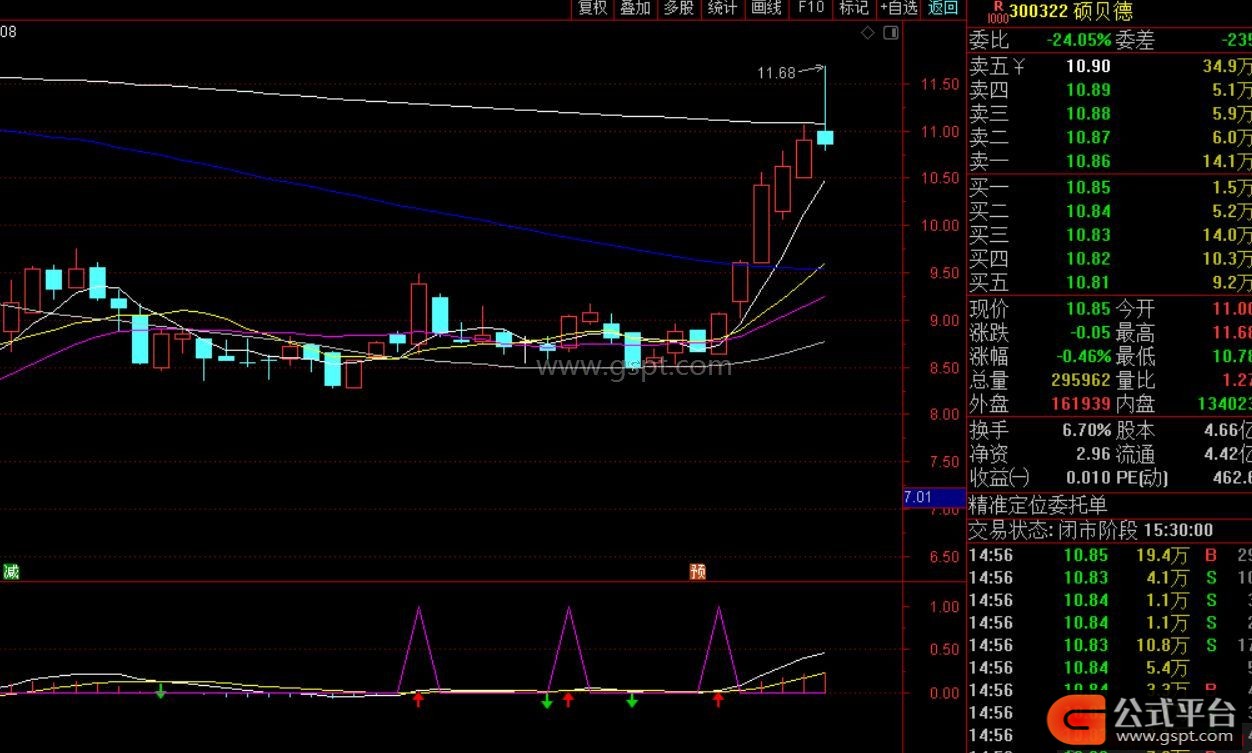Screen dimensions: 1252x753
Task: Click the 委比 label
Action: 990,41
